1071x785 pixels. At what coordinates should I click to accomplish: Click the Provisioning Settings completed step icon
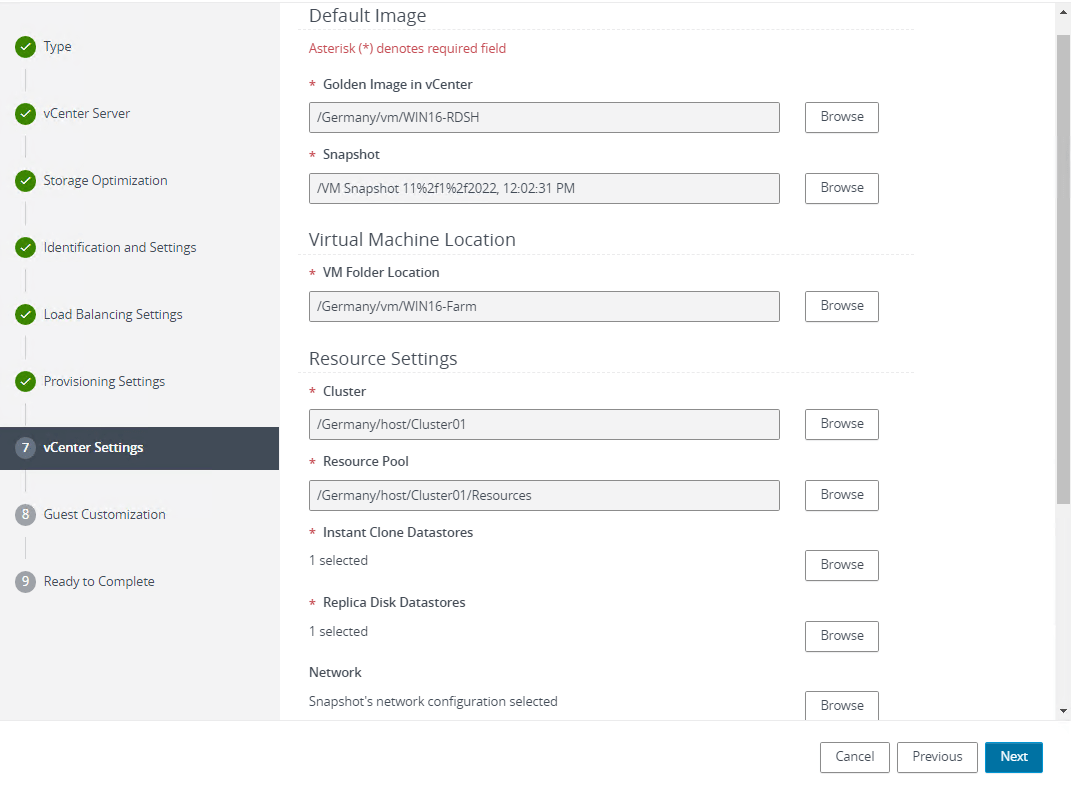point(25,381)
